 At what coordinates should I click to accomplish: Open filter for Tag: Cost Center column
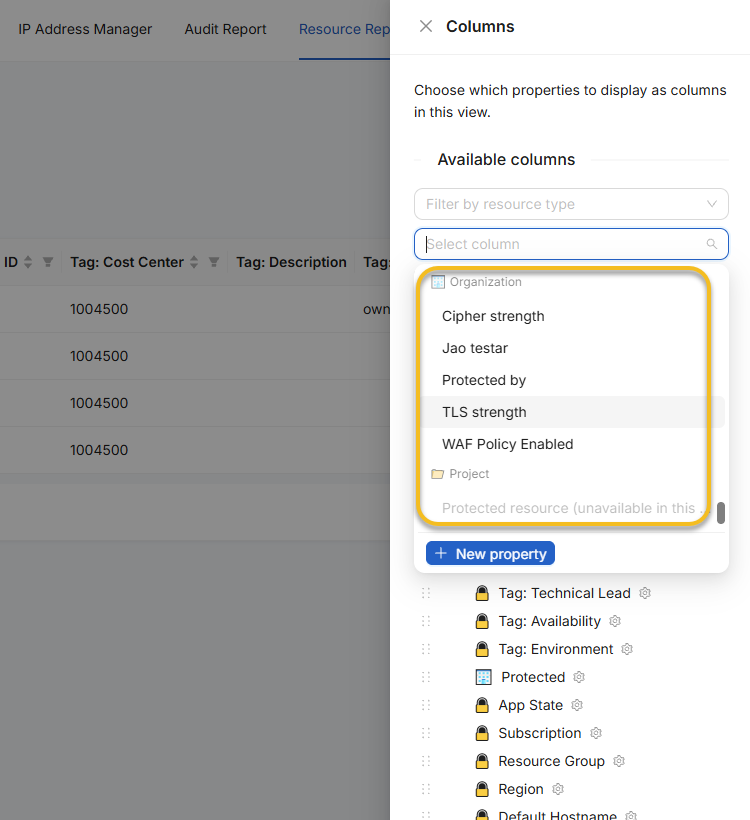click(x=213, y=262)
